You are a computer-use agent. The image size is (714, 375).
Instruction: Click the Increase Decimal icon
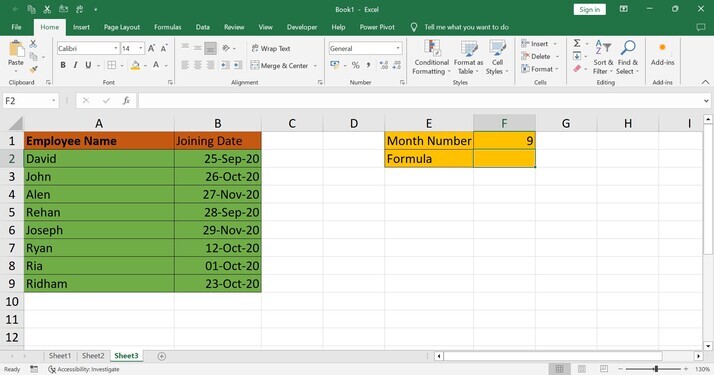coord(383,65)
